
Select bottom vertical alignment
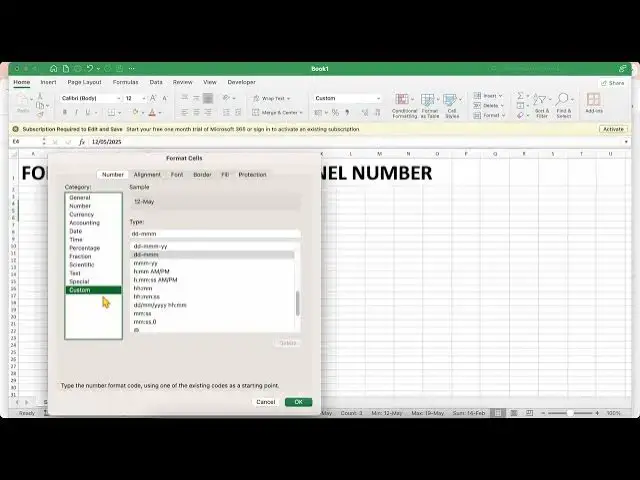pyautogui.click(x=208, y=98)
